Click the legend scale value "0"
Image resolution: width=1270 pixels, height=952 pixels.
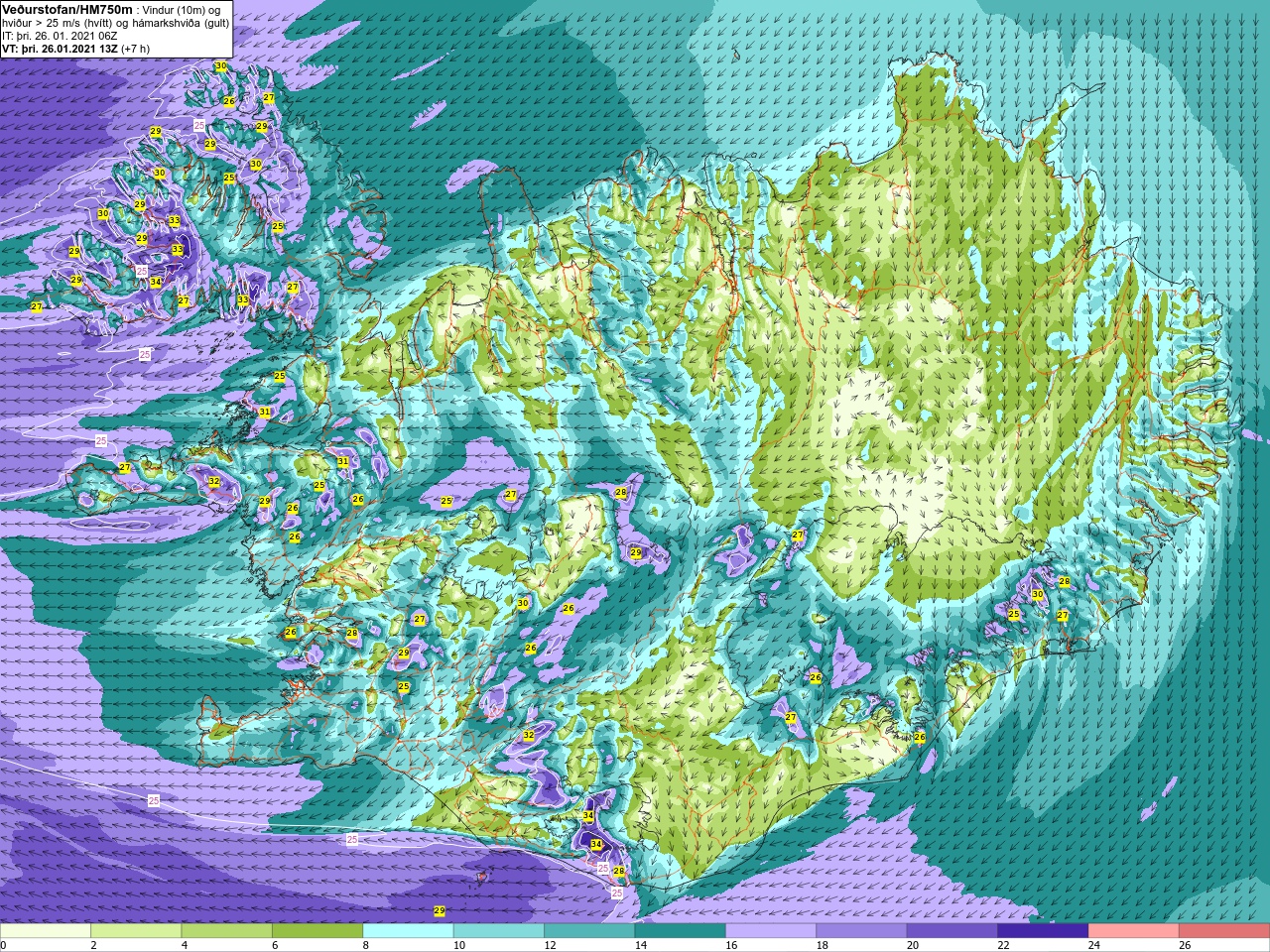[4, 945]
